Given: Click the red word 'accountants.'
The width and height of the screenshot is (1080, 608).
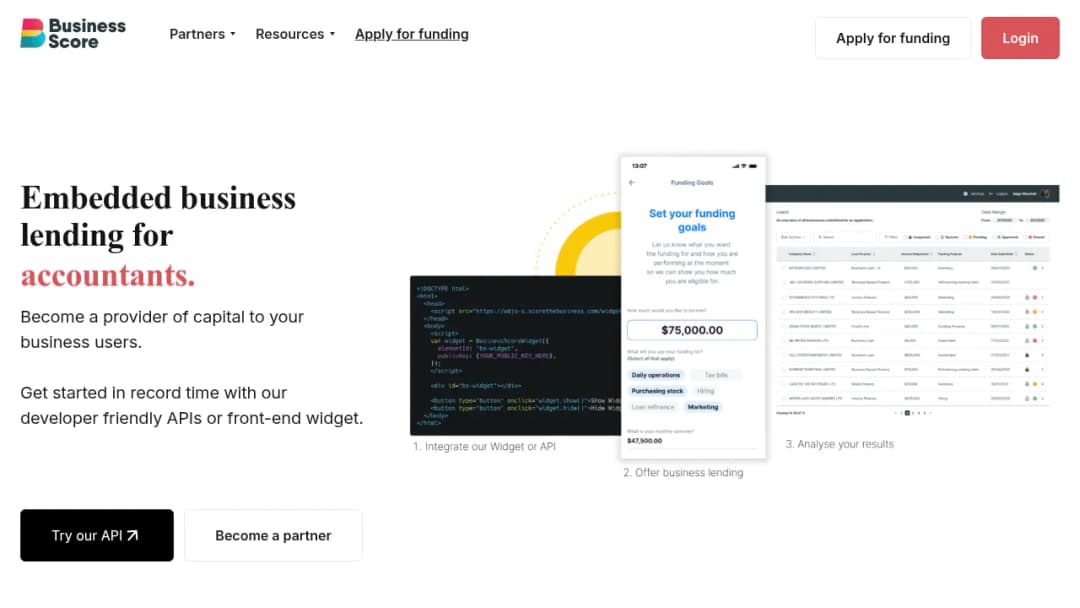Looking at the screenshot, I should coord(108,275).
